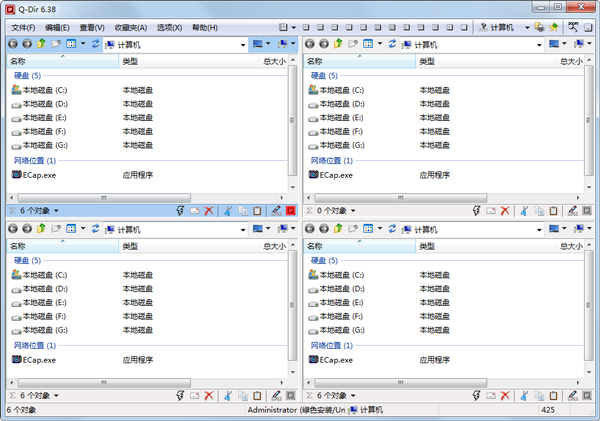
Task: Sort by 名称 column in bottom-right pane
Action: 359,246
